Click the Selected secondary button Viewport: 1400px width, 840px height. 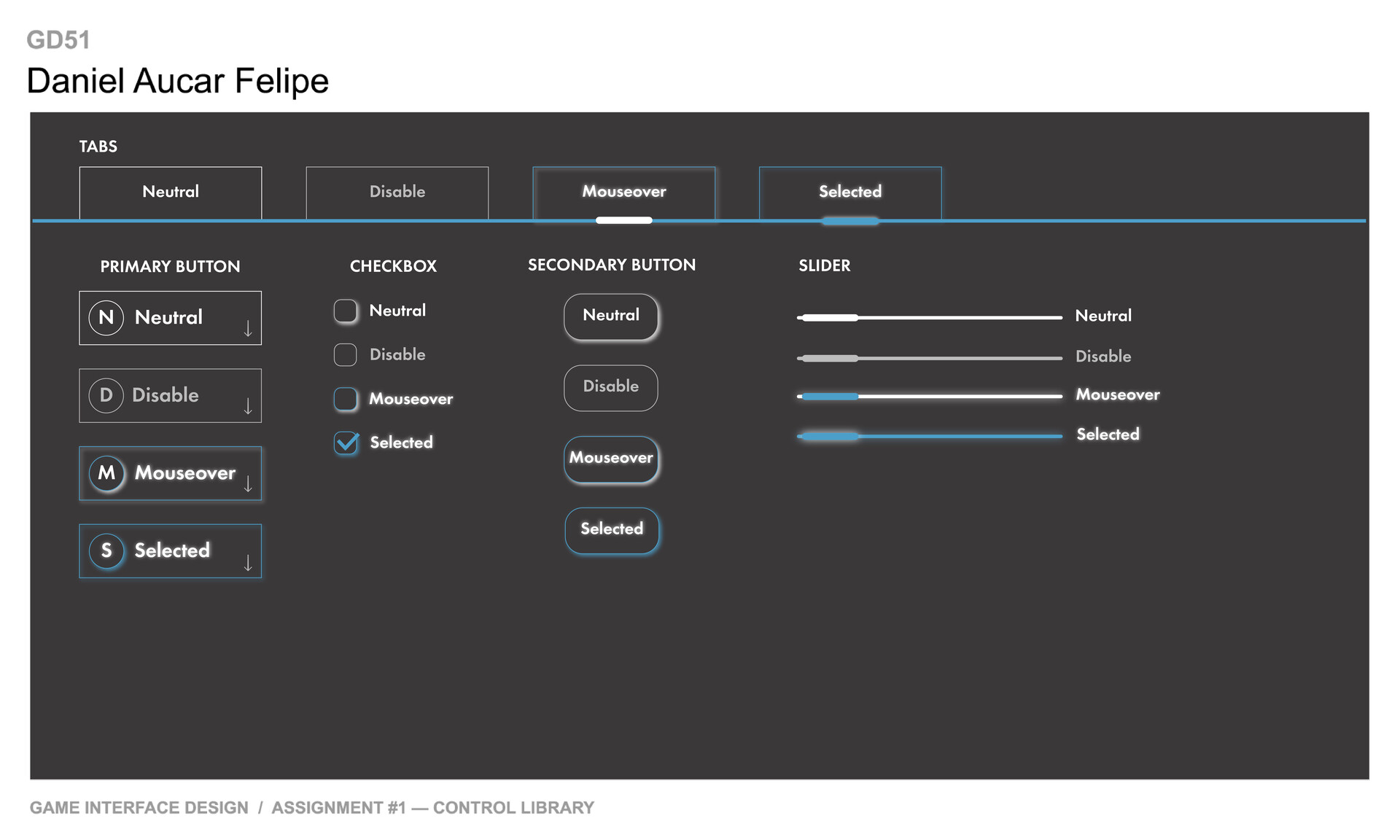click(612, 529)
